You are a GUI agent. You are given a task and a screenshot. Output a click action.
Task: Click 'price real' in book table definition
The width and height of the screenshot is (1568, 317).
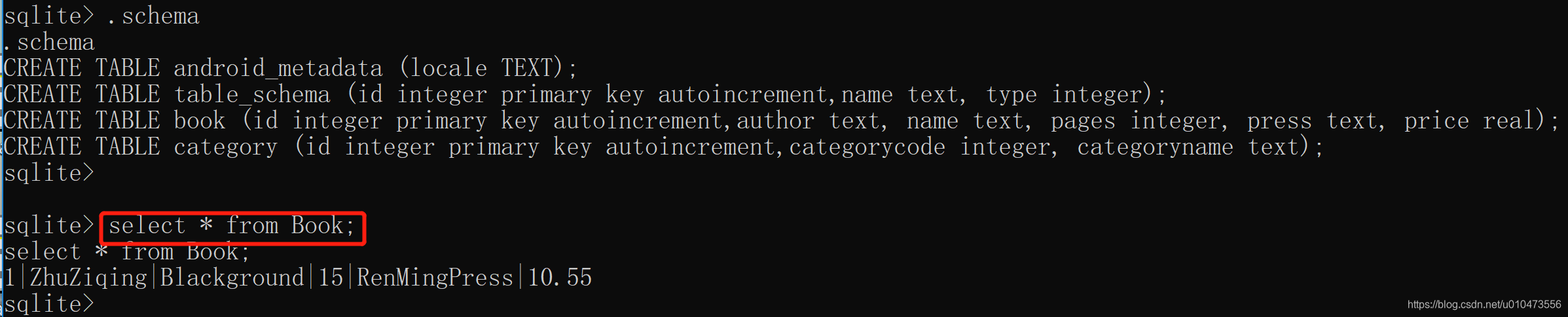(1470, 121)
